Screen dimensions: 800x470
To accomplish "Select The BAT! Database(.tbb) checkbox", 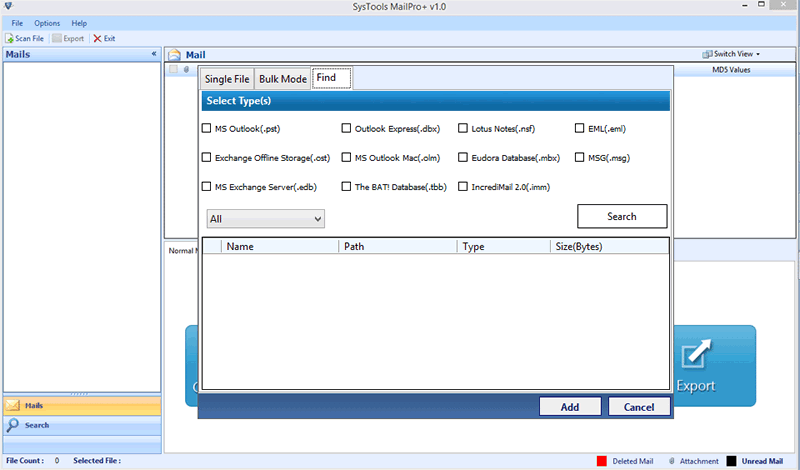I will (x=346, y=186).
